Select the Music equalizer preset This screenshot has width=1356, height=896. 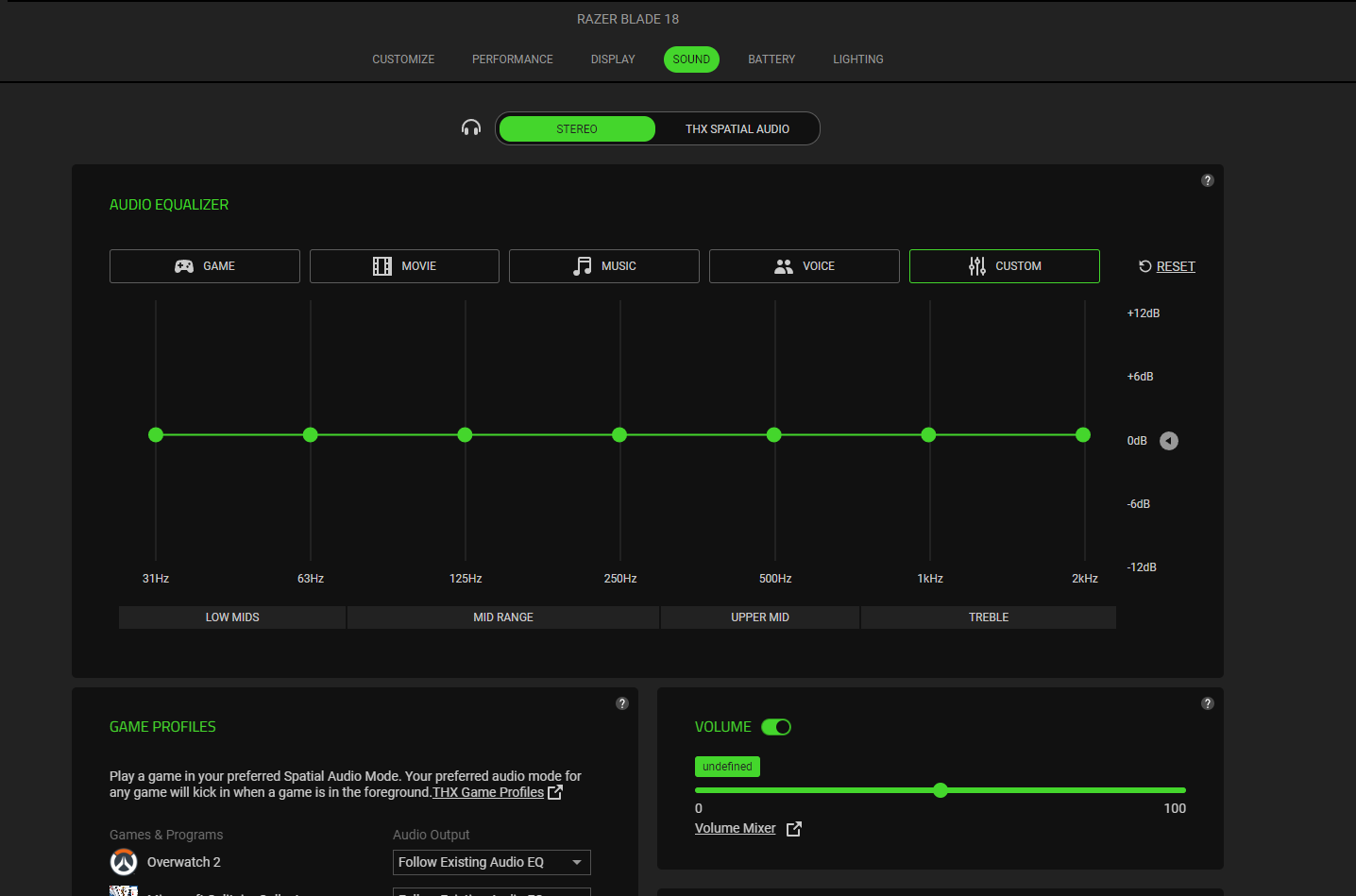[x=604, y=266]
